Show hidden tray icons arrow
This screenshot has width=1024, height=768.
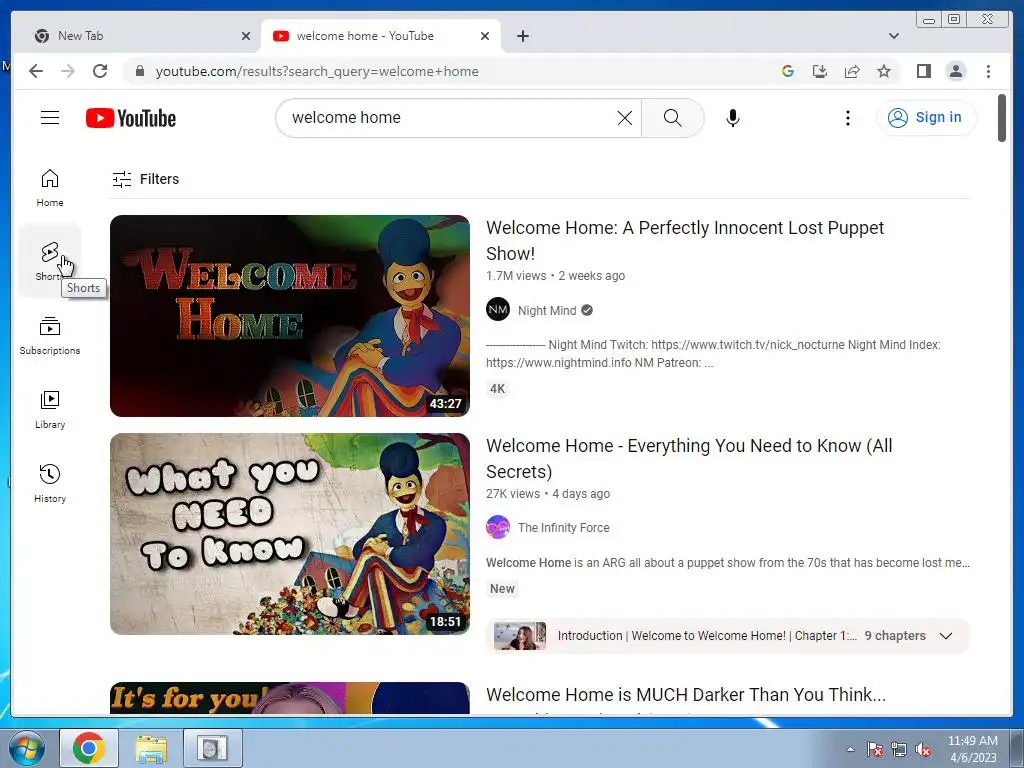[x=850, y=749]
